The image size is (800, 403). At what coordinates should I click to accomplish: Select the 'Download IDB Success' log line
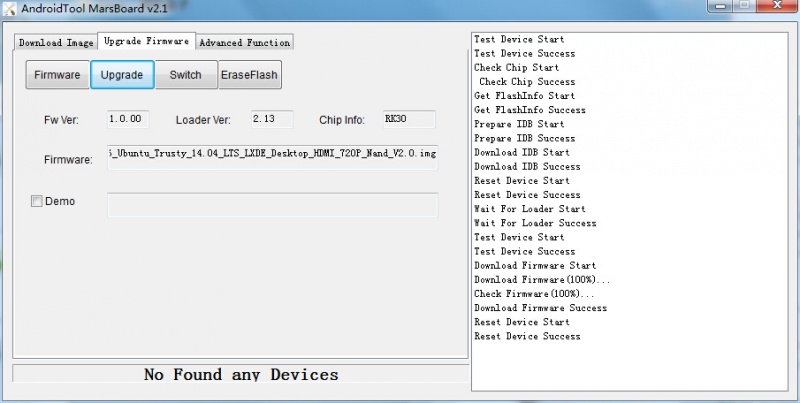coord(527,167)
